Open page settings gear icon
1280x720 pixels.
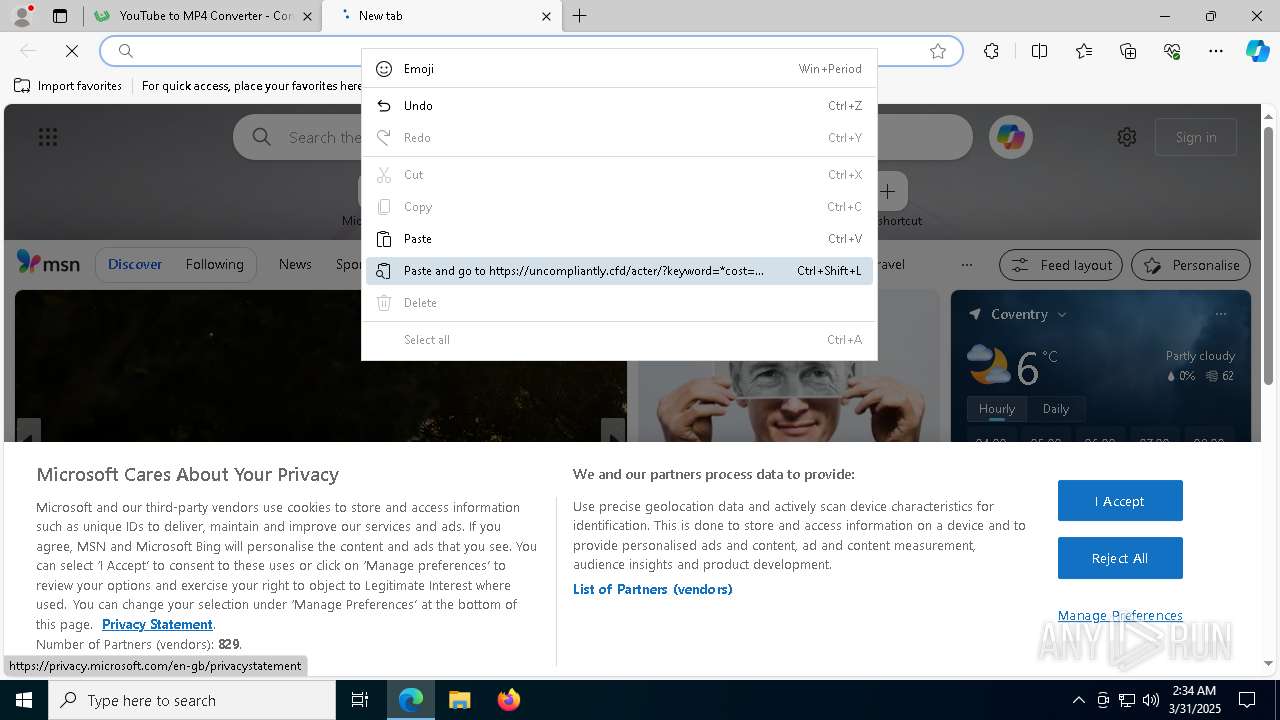point(1127,137)
